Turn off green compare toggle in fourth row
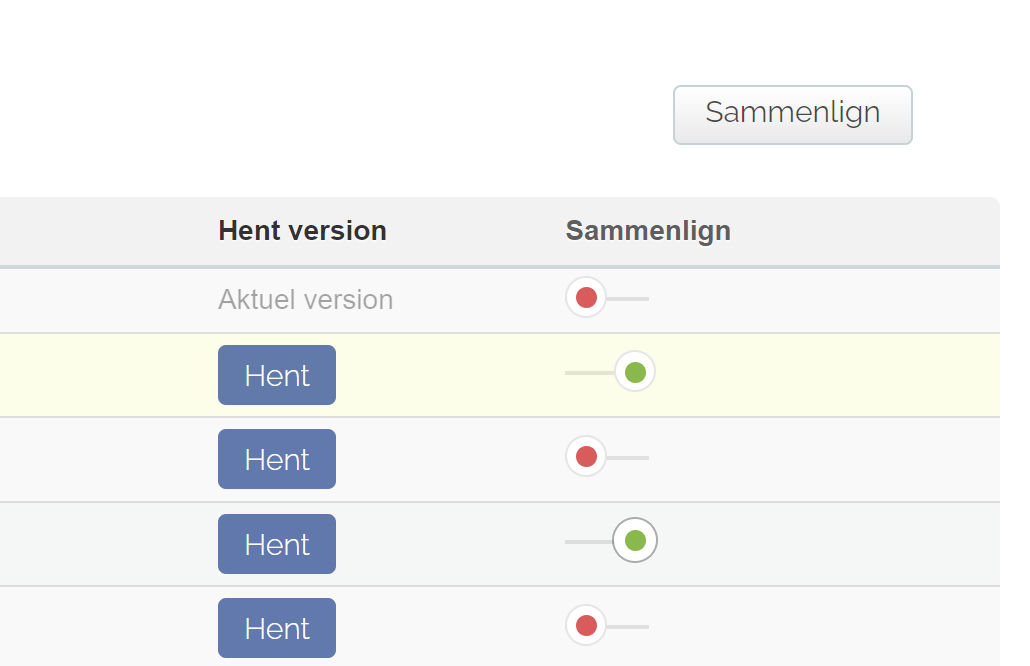 [611, 541]
